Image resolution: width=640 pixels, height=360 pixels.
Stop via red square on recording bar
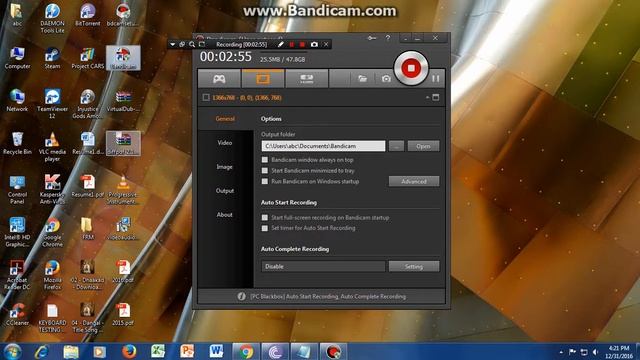[302, 44]
